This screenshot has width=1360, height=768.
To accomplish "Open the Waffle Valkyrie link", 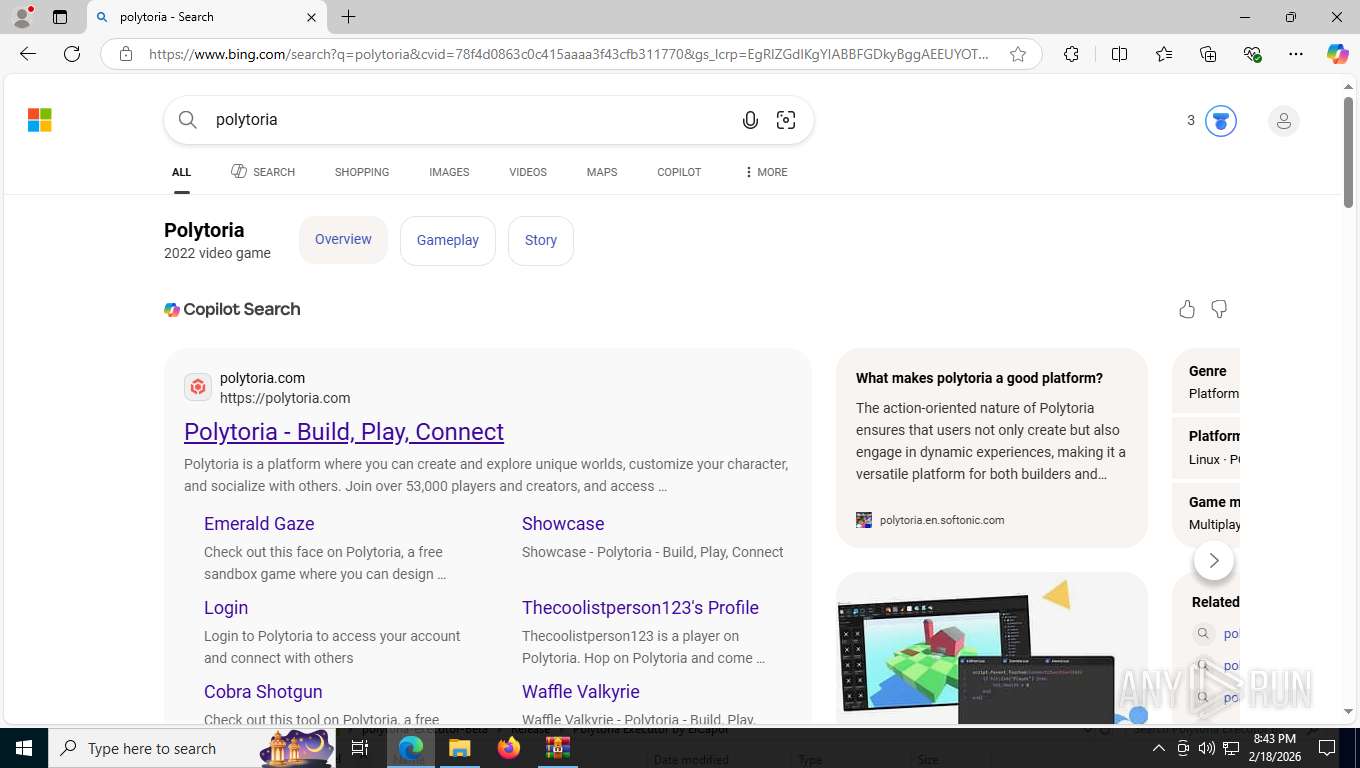I will pos(581,691).
